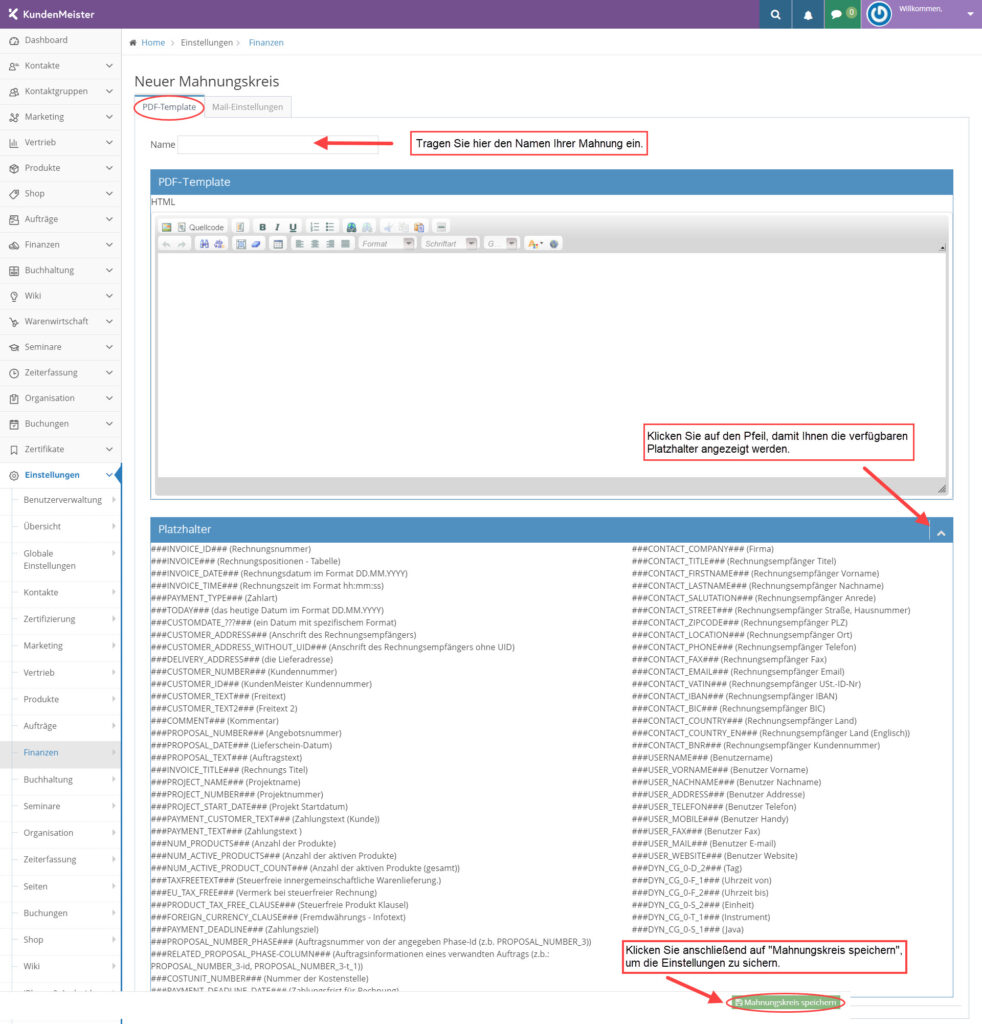982x1024 pixels.
Task: Open the text color picker
Action: [x=534, y=243]
